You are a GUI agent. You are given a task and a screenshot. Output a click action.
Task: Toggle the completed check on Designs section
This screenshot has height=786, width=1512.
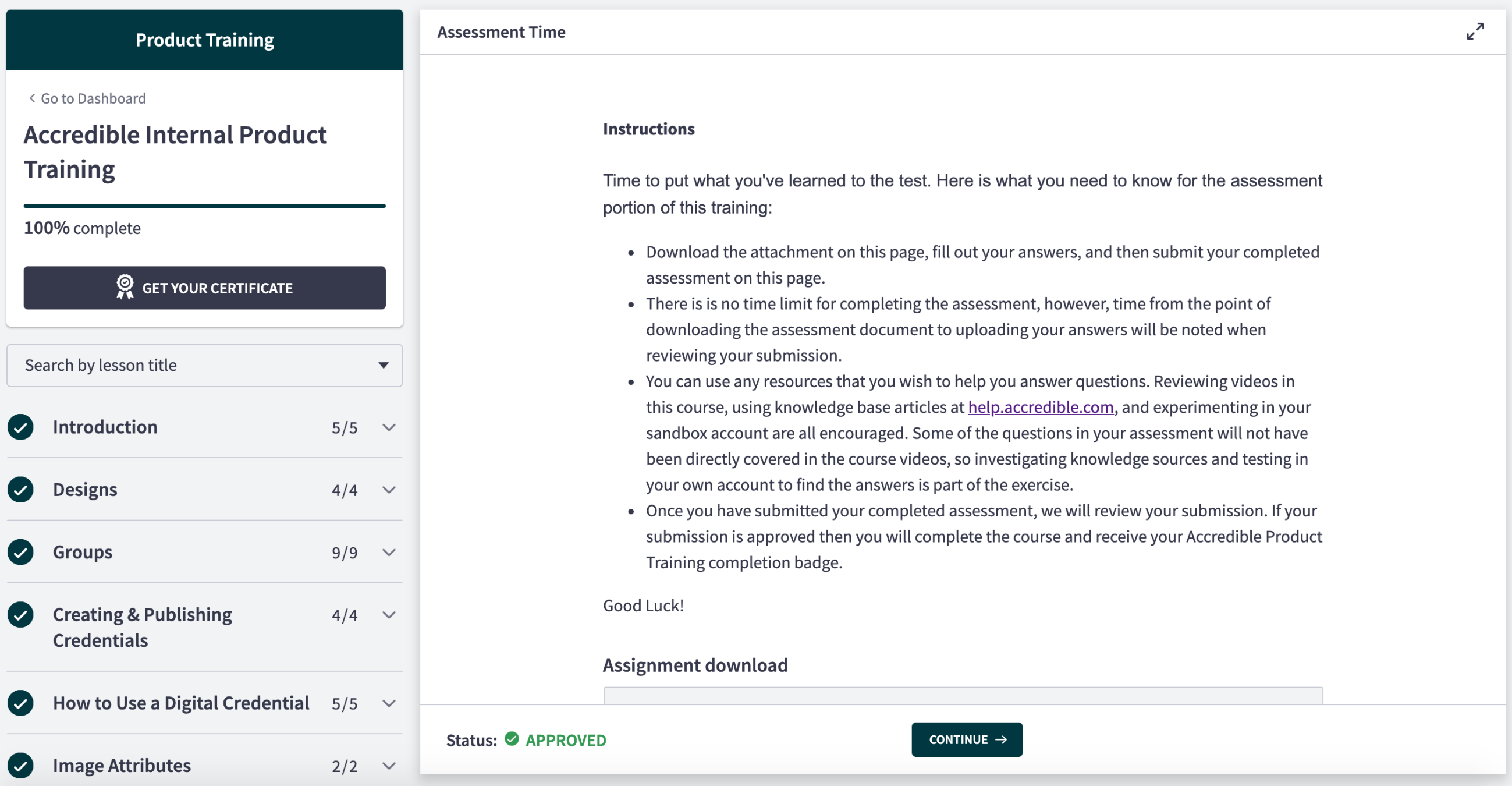point(20,489)
